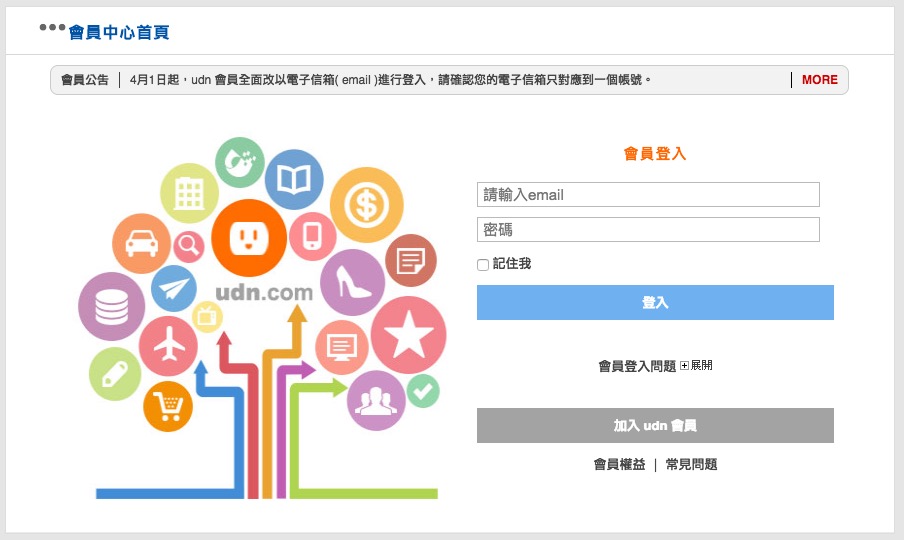904x540 pixels.
Task: Click the pink smartphone icon
Action: coord(312,236)
